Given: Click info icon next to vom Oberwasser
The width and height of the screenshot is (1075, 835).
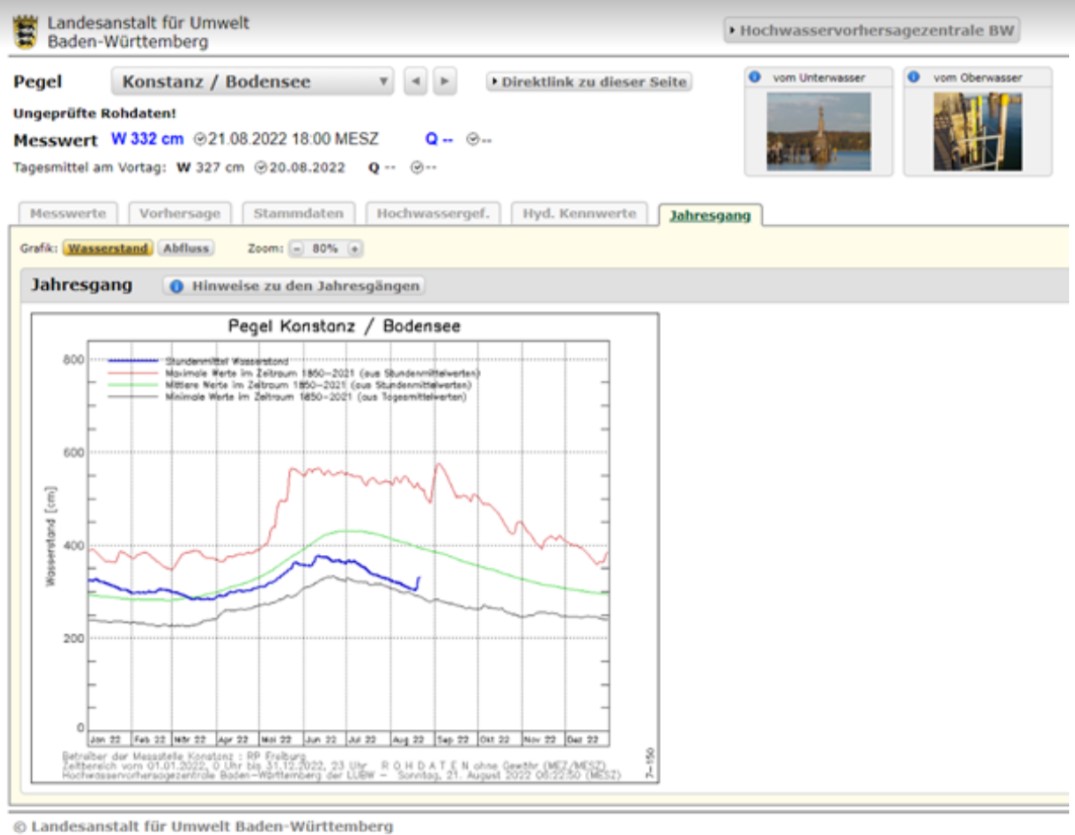Looking at the screenshot, I should (914, 77).
